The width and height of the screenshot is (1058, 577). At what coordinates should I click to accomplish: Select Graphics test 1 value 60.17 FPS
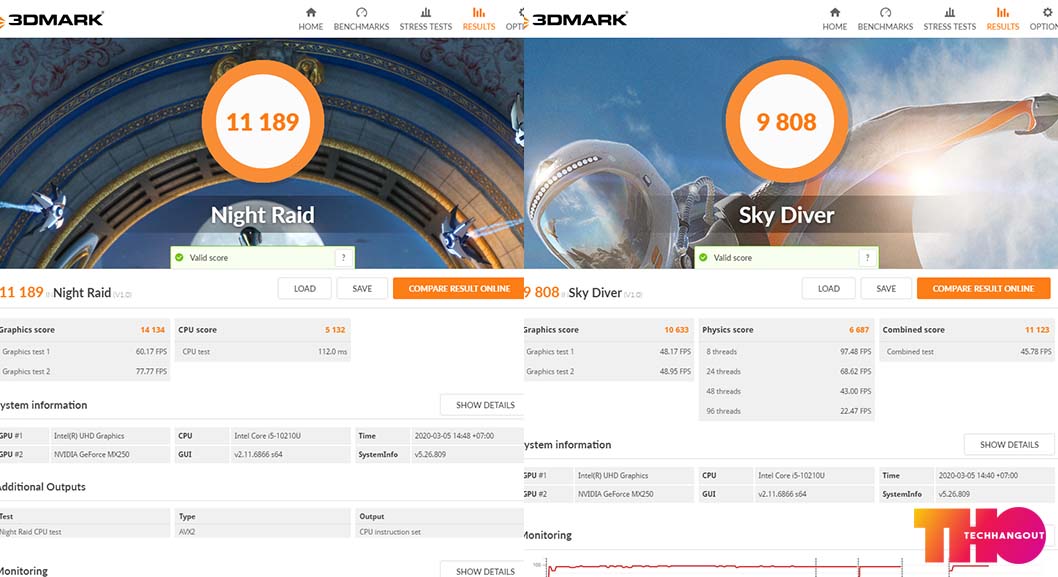(x=151, y=352)
